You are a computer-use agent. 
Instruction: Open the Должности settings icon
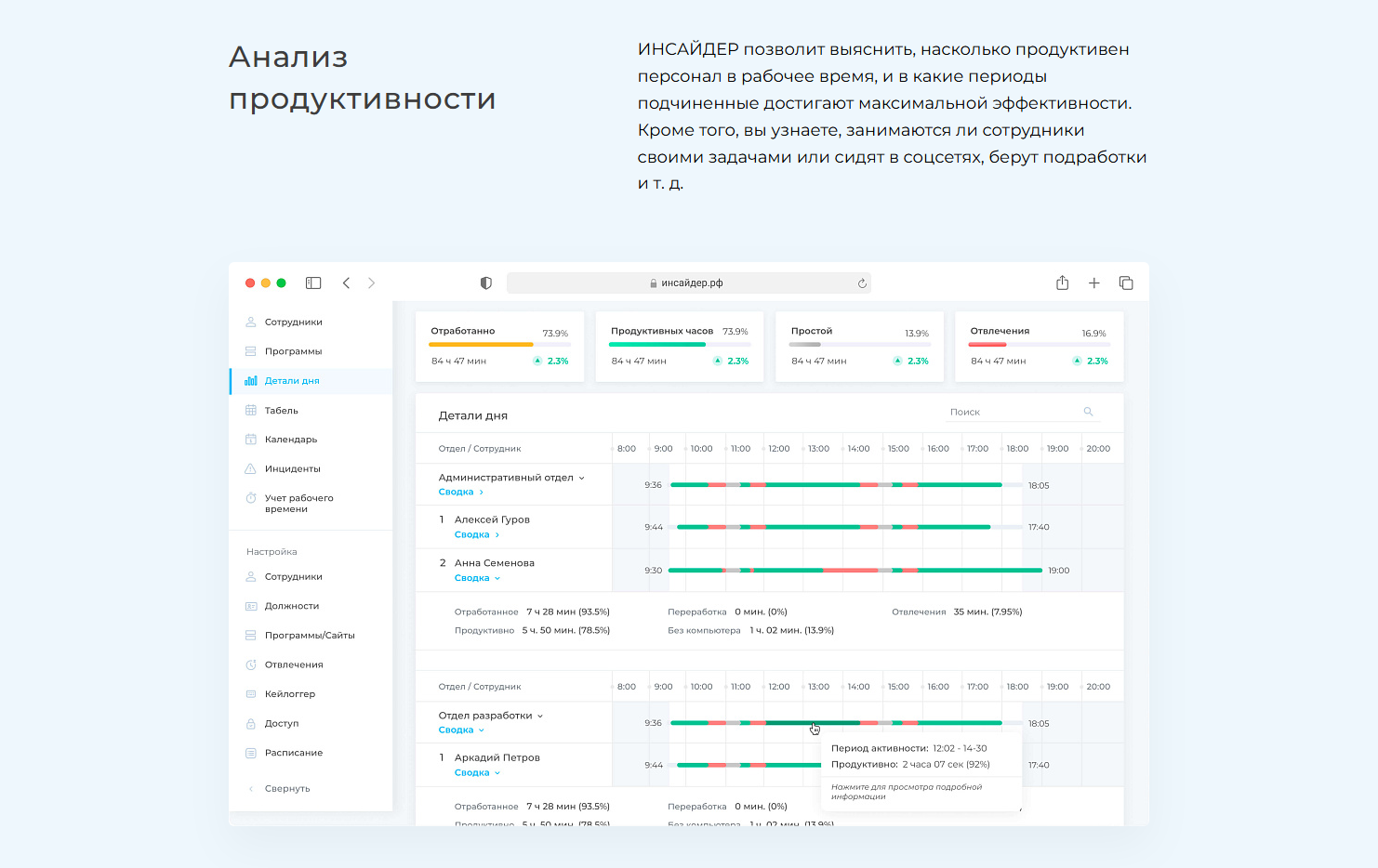click(250, 605)
